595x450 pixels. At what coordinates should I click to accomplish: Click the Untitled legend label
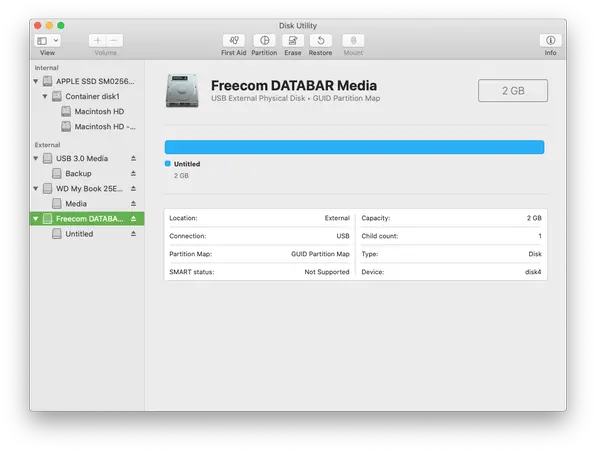tap(187, 164)
